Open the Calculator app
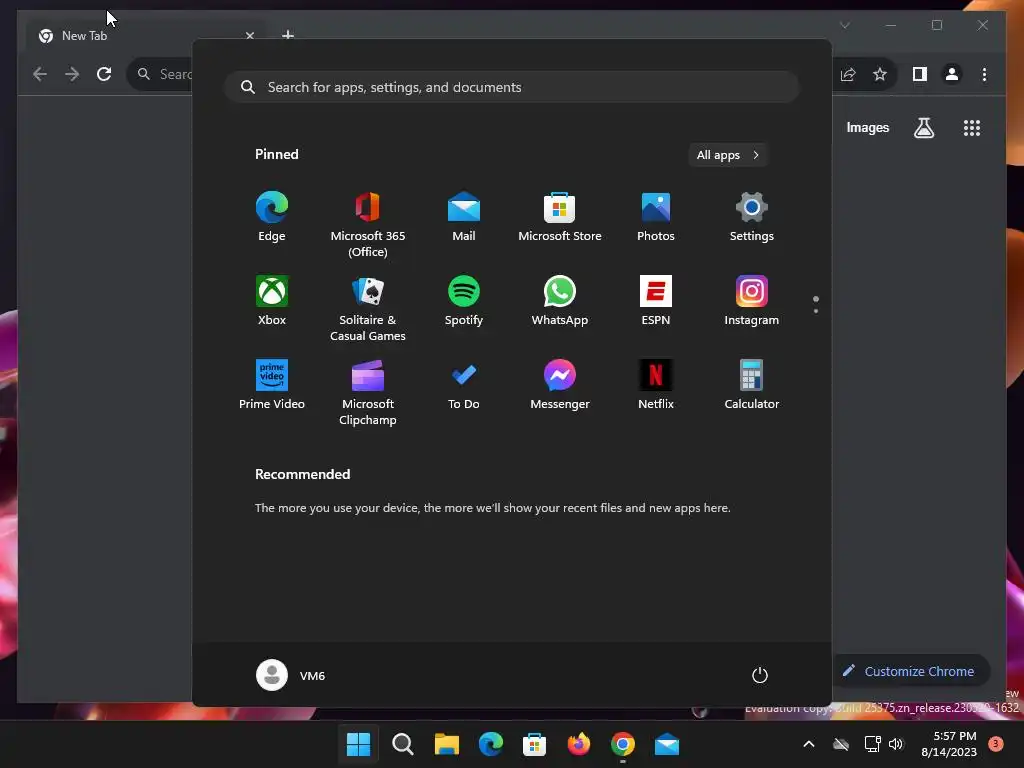 coord(752,385)
